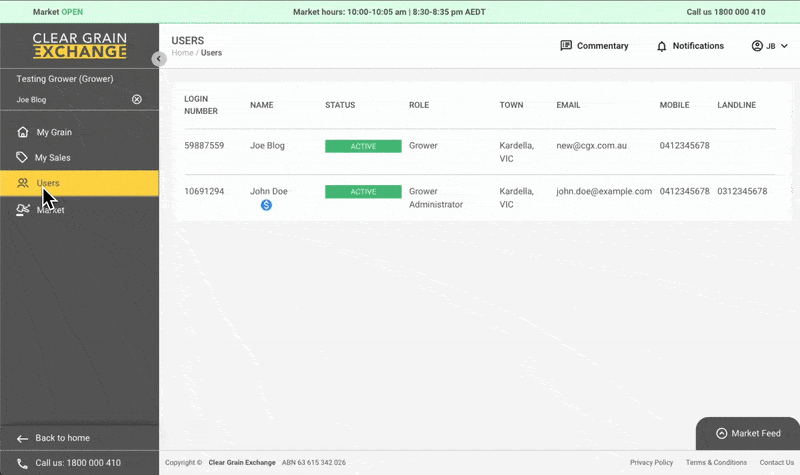Open the Contact Us link
The height and width of the screenshot is (475, 800).
click(777, 462)
